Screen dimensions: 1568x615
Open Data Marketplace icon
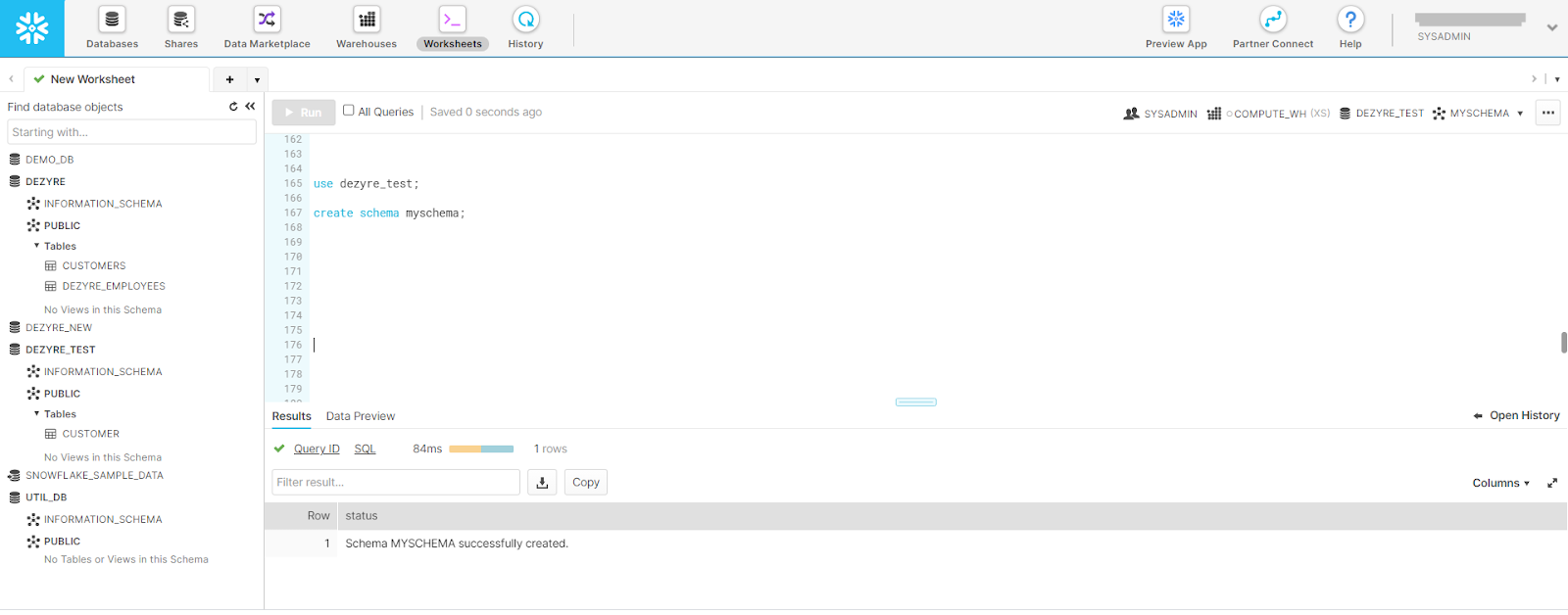point(267,21)
